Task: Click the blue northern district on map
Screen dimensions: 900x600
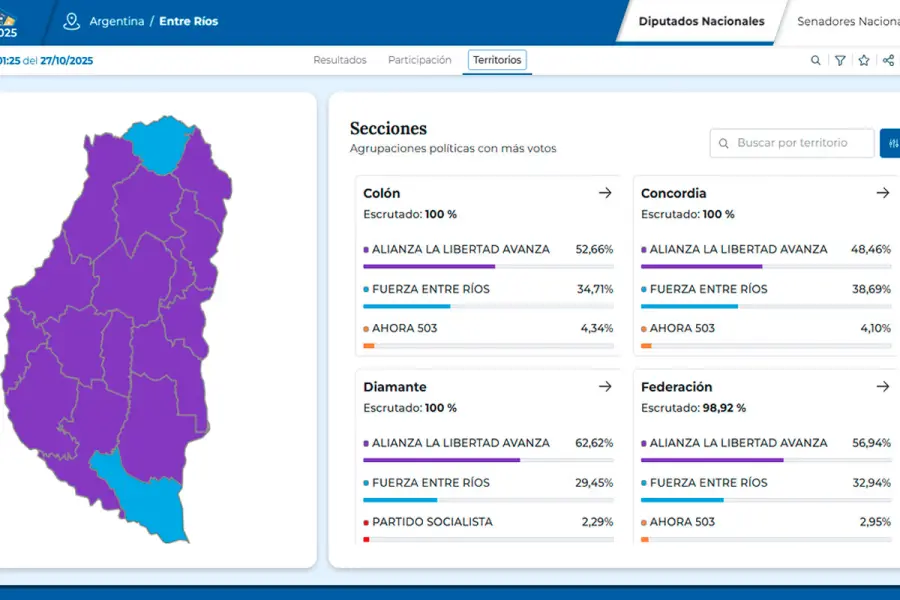Action: [x=159, y=145]
